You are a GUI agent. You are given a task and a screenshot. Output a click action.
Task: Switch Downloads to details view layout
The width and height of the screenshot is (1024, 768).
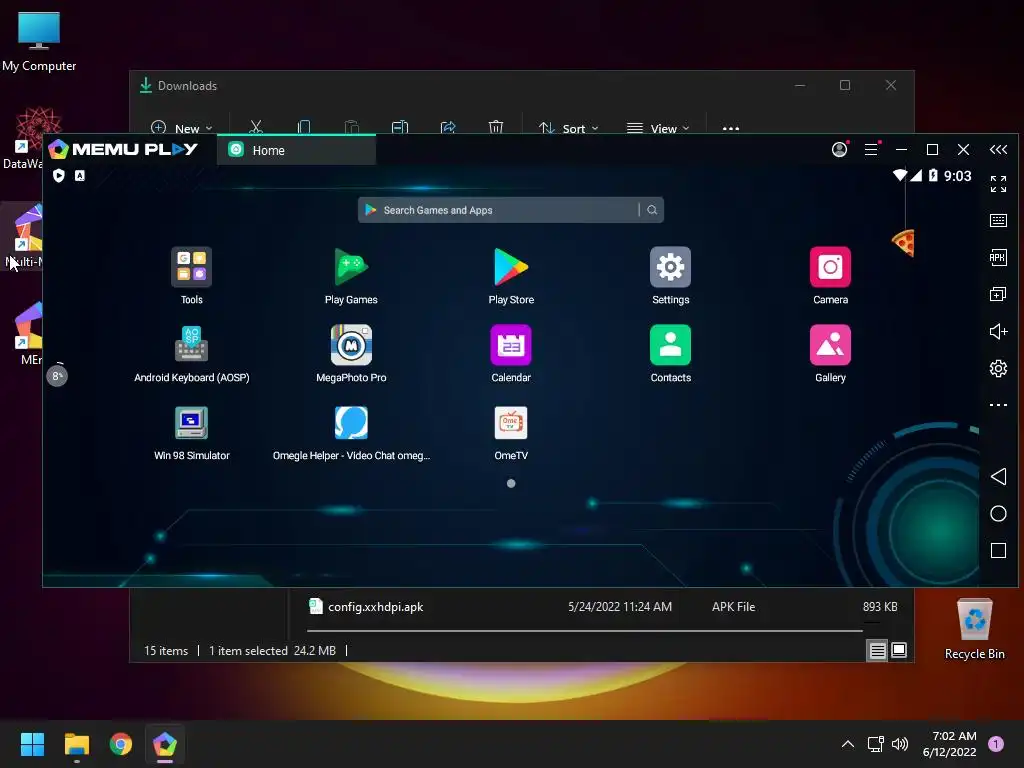point(877,650)
